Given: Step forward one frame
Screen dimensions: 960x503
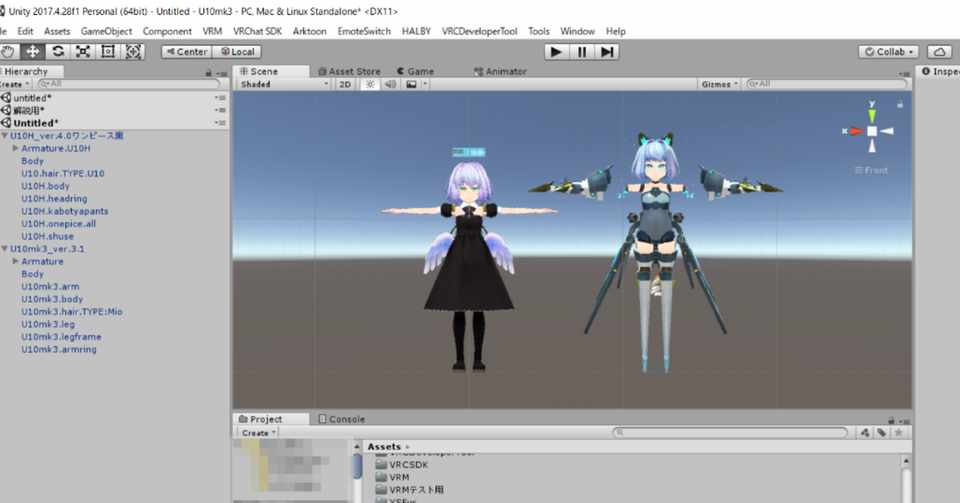Looking at the screenshot, I should tap(607, 52).
